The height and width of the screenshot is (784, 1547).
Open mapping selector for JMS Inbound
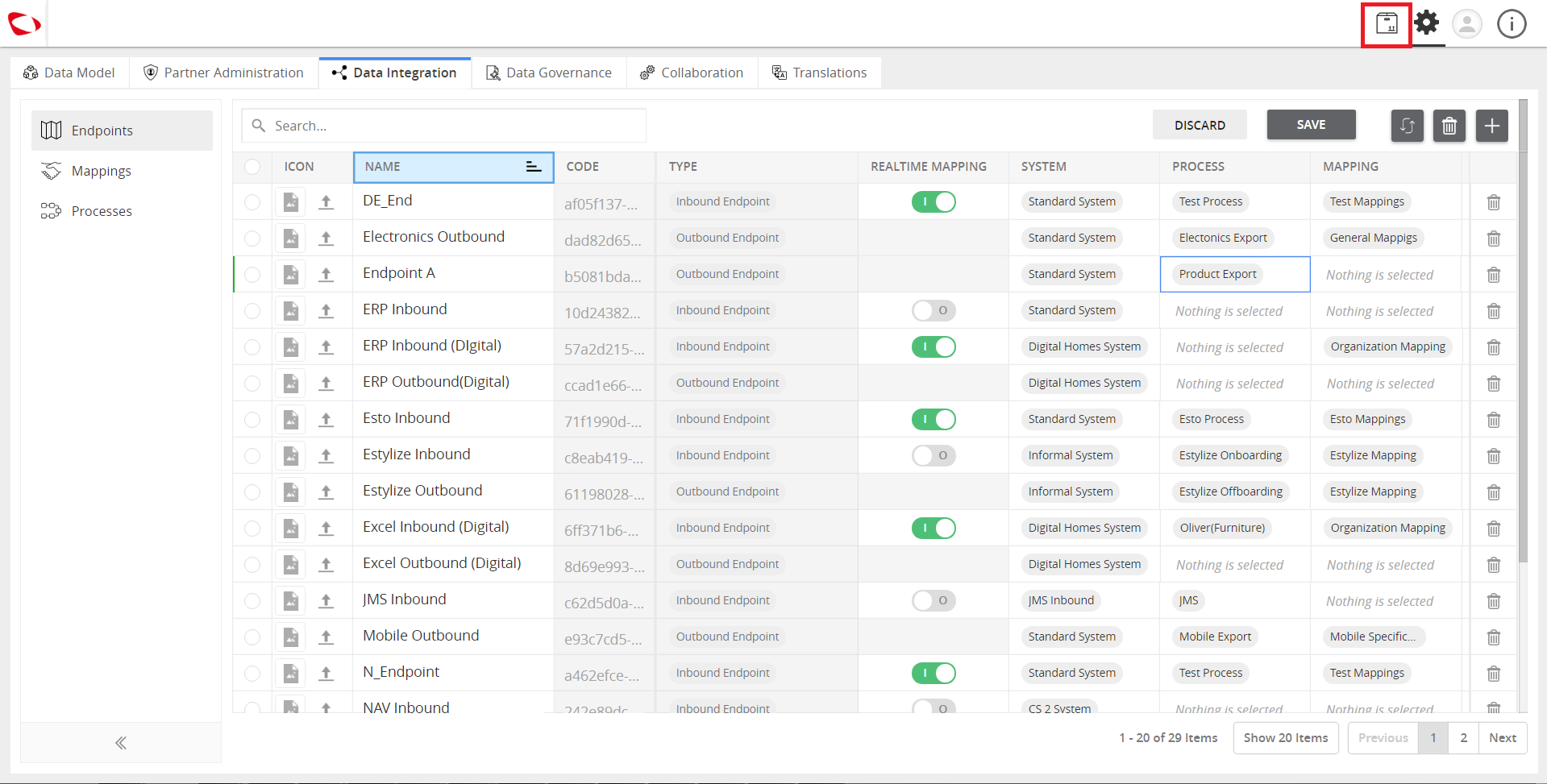[x=1387, y=601]
